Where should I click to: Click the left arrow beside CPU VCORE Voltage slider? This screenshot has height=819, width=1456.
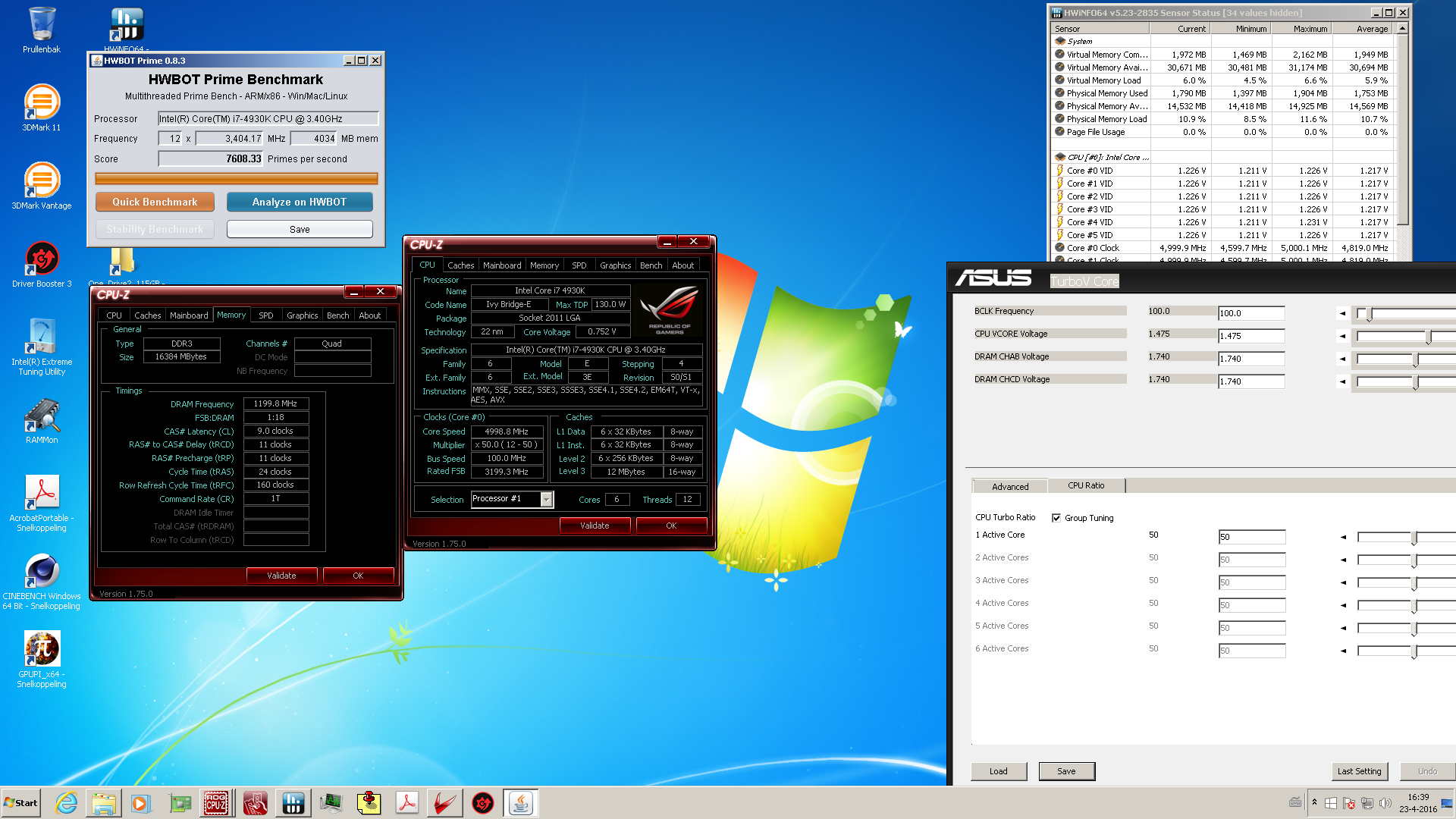coord(1342,336)
